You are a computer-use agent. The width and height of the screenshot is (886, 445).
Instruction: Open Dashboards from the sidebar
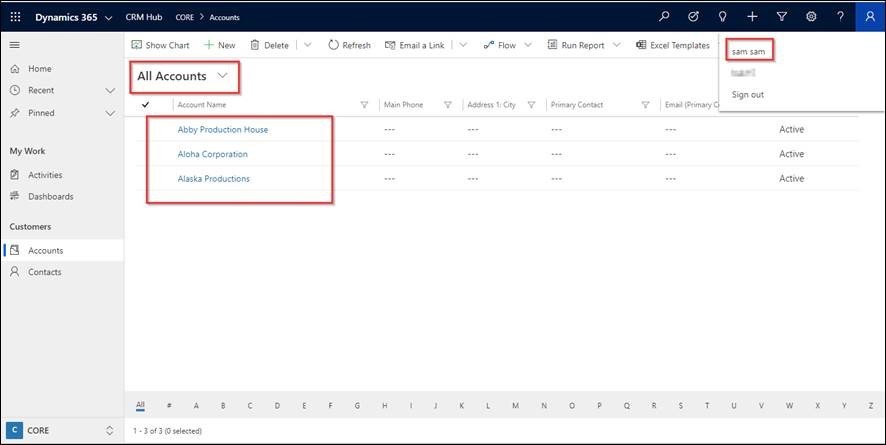point(50,196)
